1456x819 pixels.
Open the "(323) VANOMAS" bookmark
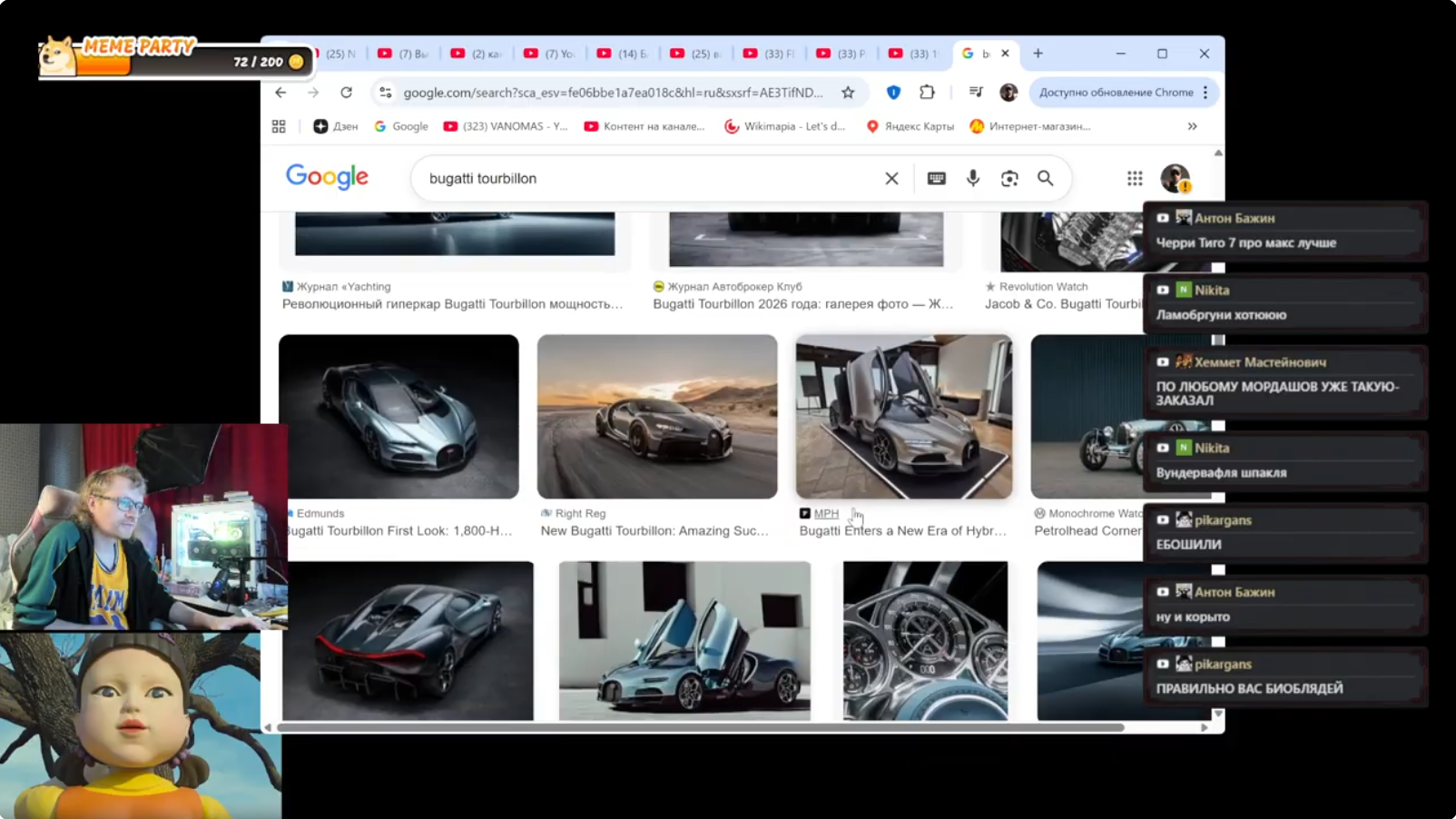pyautogui.click(x=506, y=126)
